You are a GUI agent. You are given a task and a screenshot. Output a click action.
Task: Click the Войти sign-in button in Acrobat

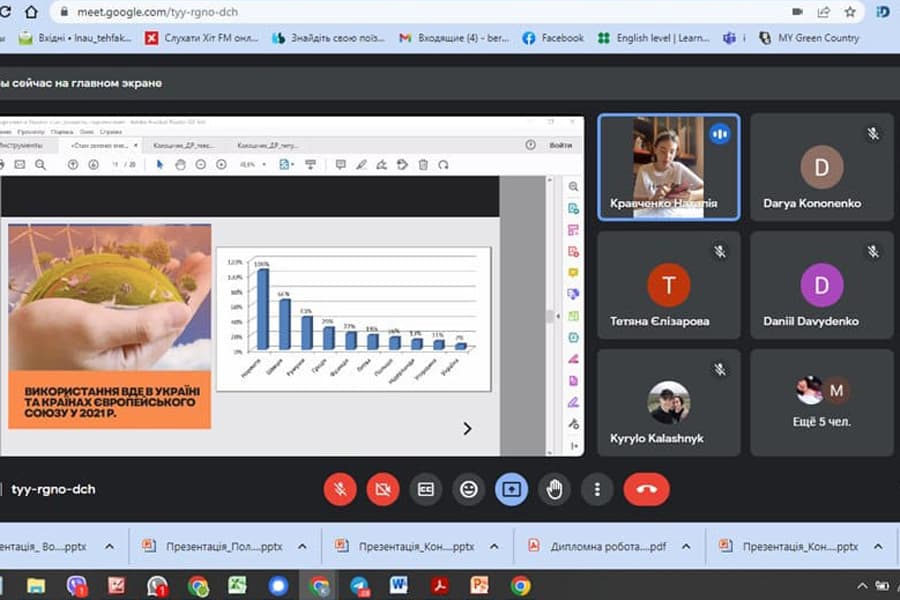tap(561, 145)
